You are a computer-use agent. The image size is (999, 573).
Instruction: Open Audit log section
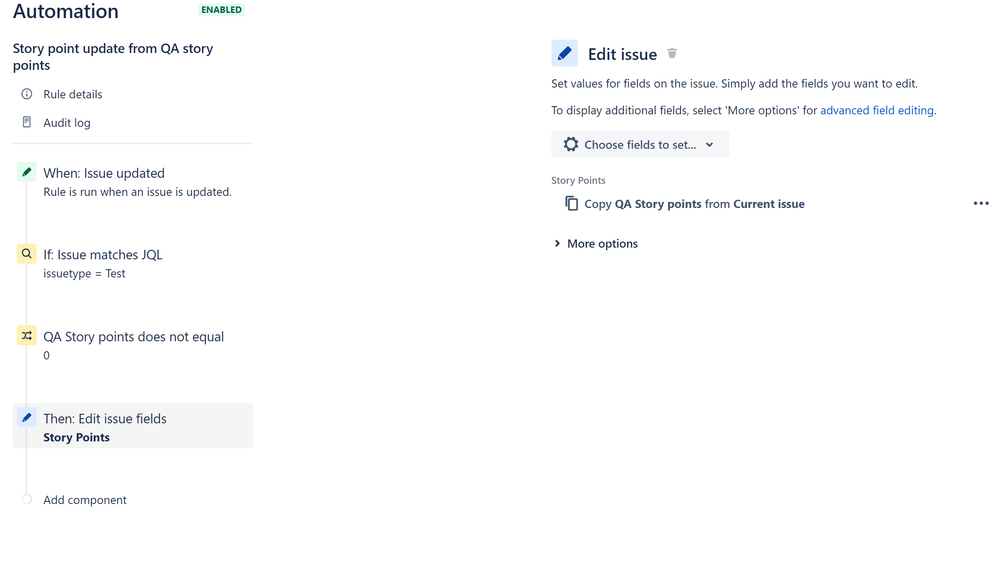(67, 122)
